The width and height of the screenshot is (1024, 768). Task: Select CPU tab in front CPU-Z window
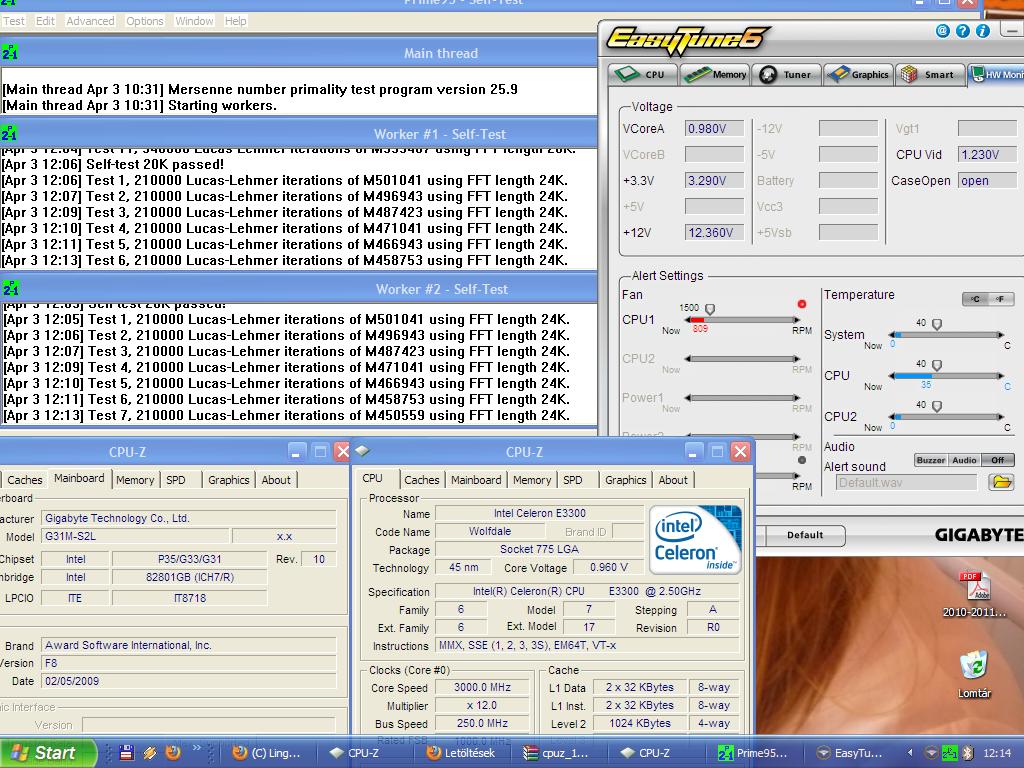pos(373,479)
